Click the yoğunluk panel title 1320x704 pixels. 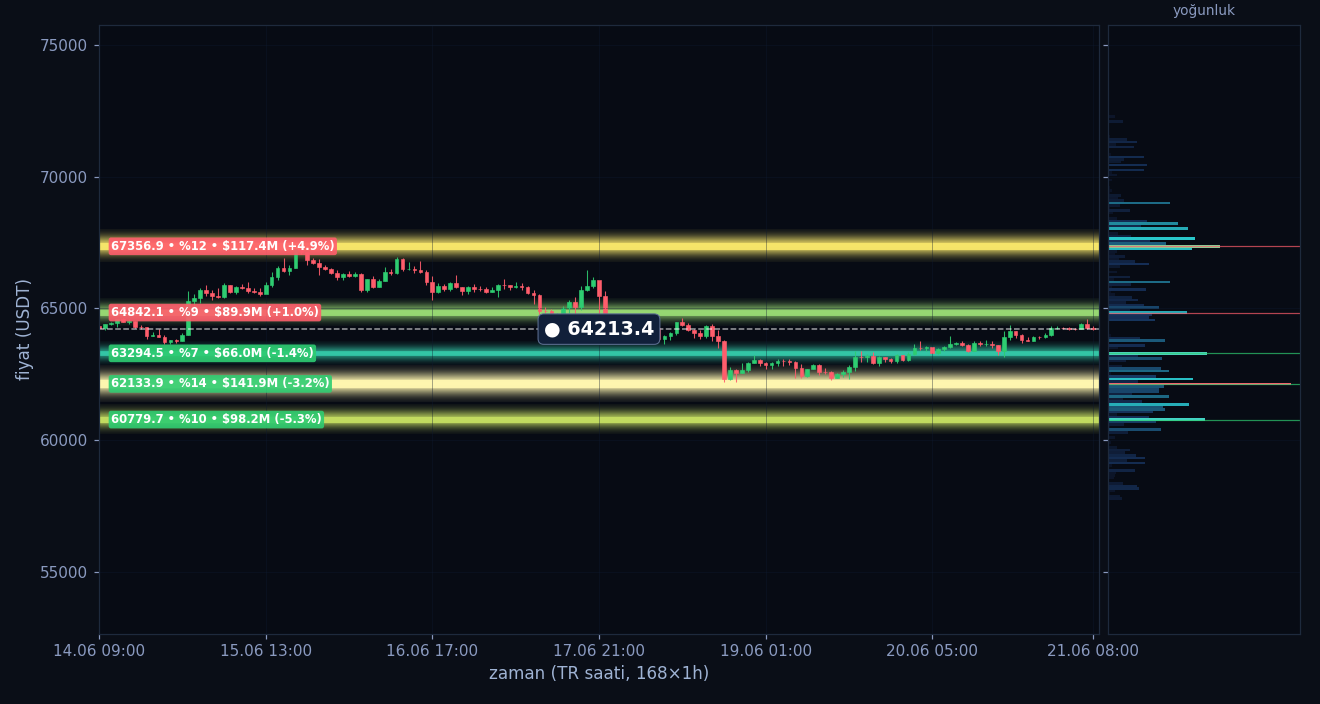(1204, 11)
